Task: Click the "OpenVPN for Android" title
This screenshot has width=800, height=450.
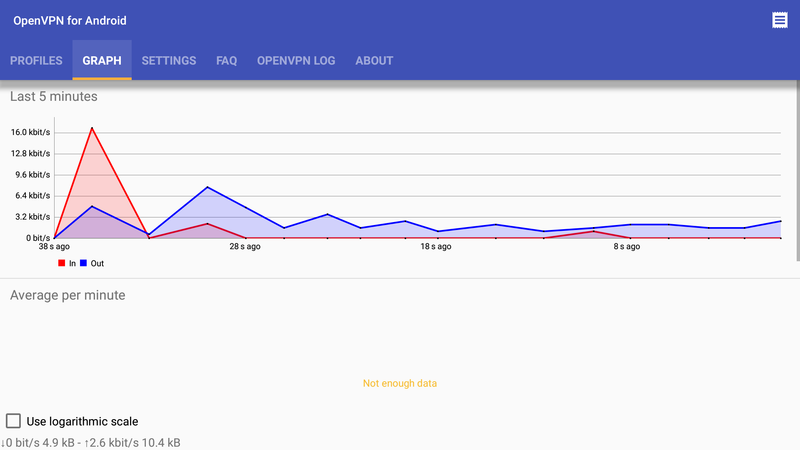Action: pyautogui.click(x=70, y=20)
